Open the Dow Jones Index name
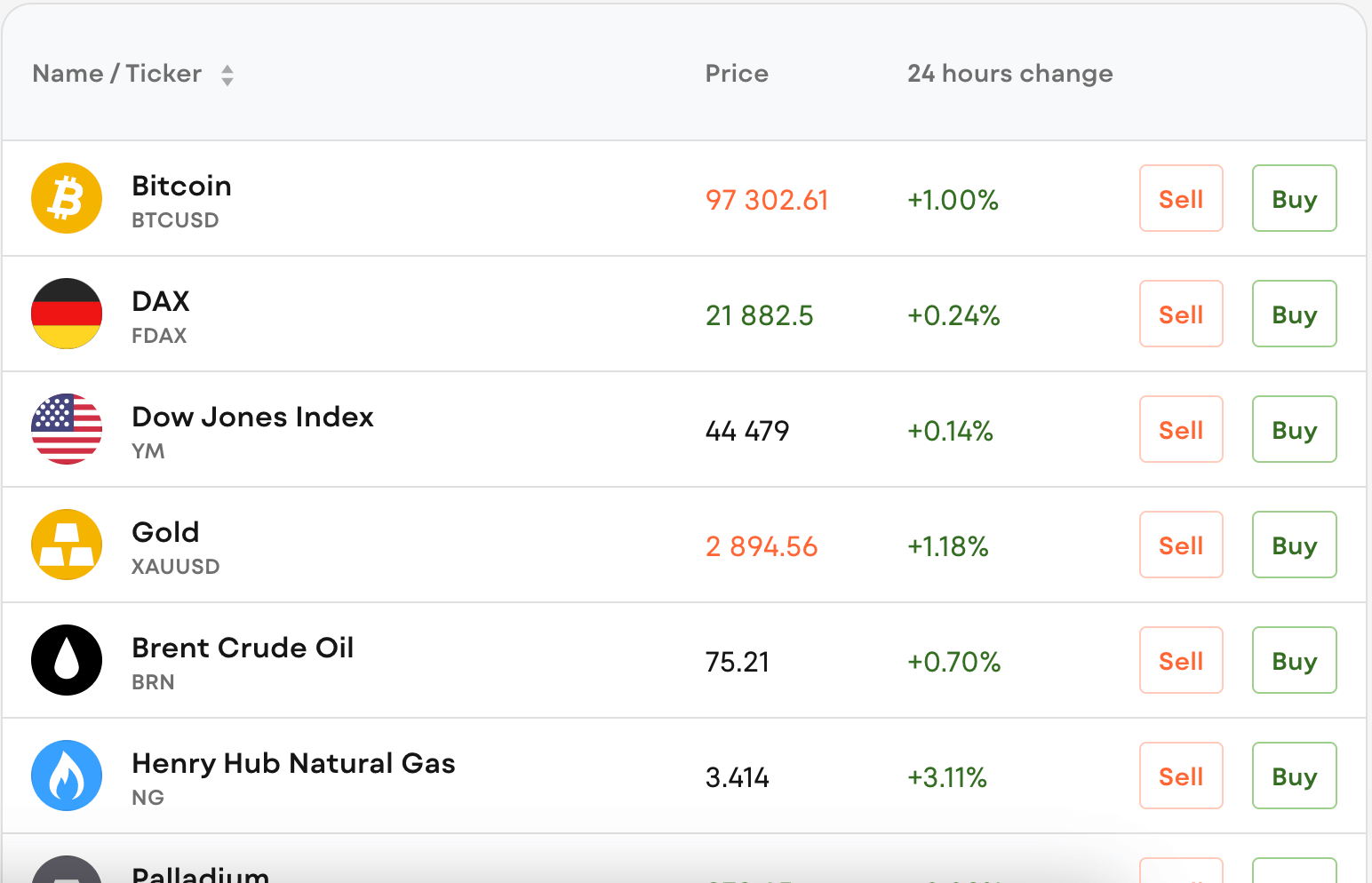1372x883 pixels. [x=252, y=417]
